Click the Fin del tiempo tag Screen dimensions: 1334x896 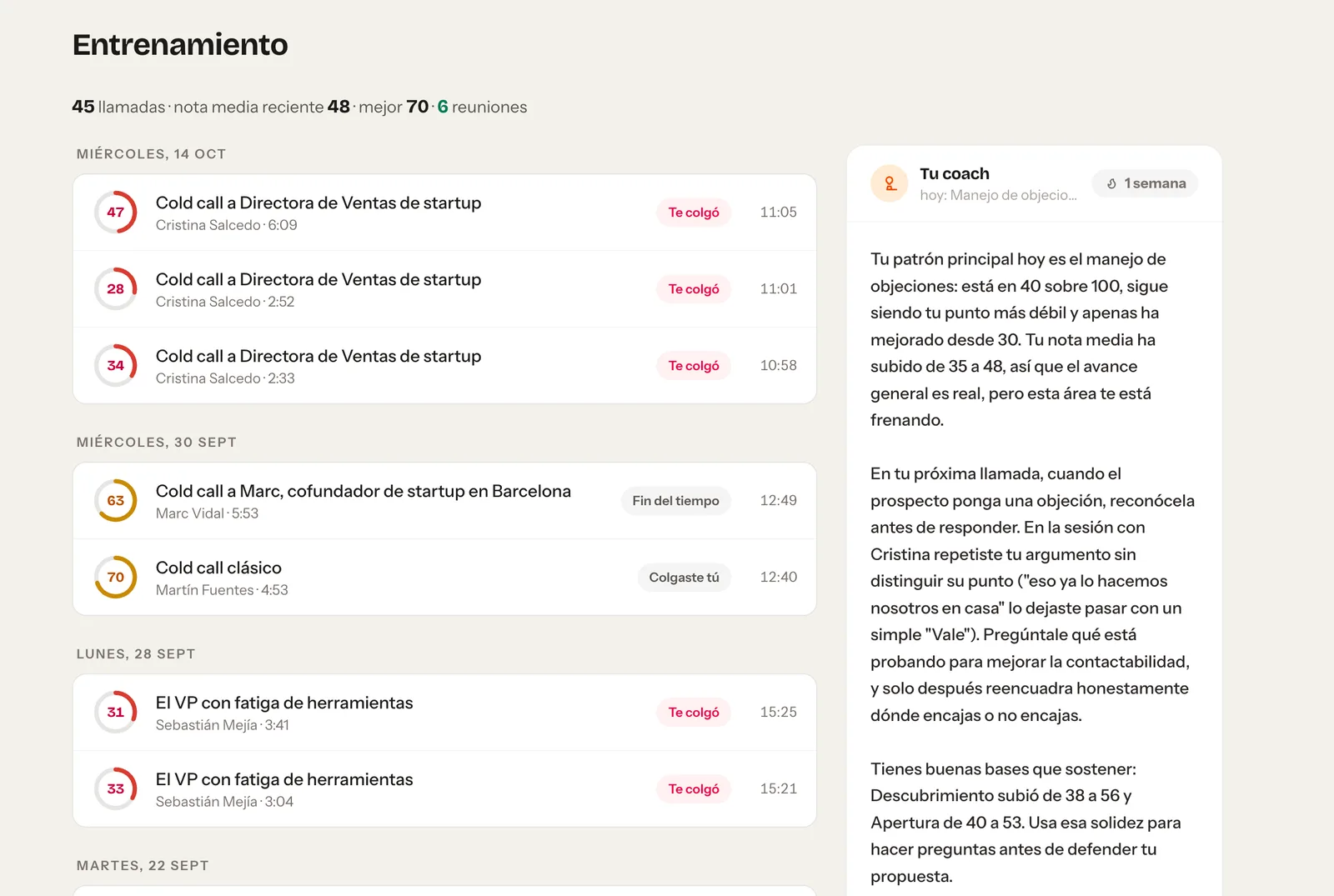pyautogui.click(x=675, y=501)
